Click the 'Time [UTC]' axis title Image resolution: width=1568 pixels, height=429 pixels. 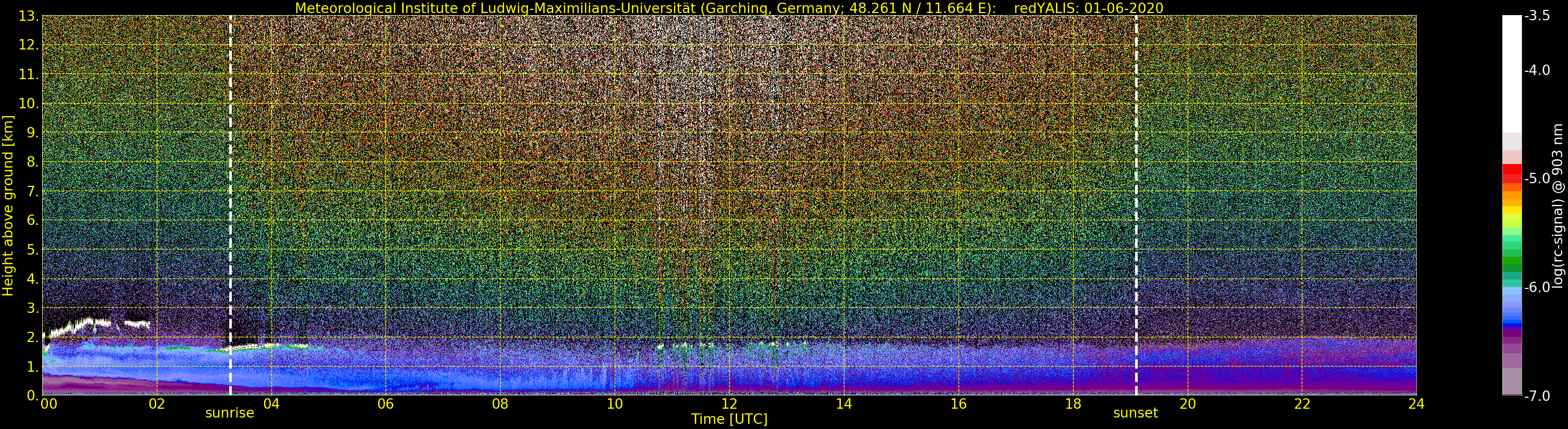tap(729, 419)
